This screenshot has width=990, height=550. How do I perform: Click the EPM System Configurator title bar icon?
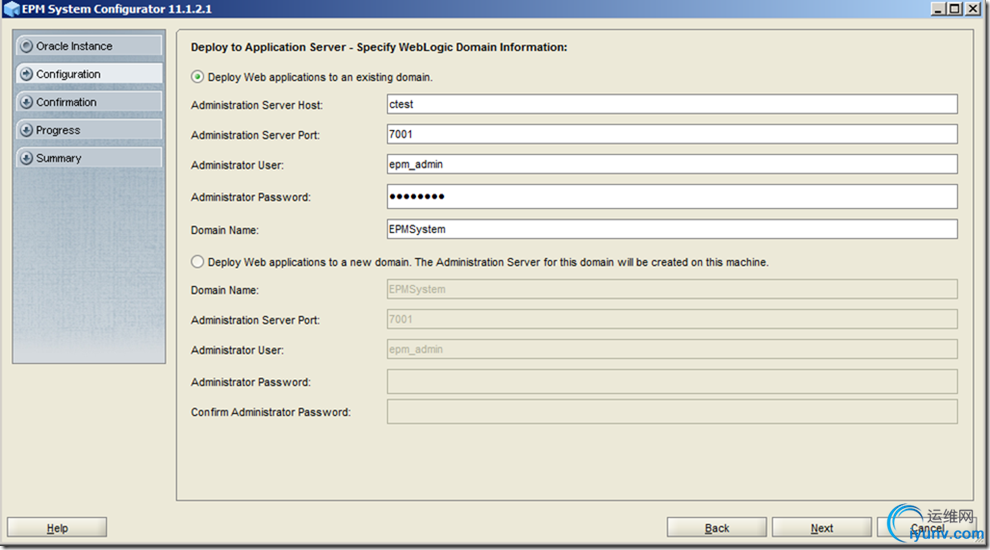coord(11,9)
